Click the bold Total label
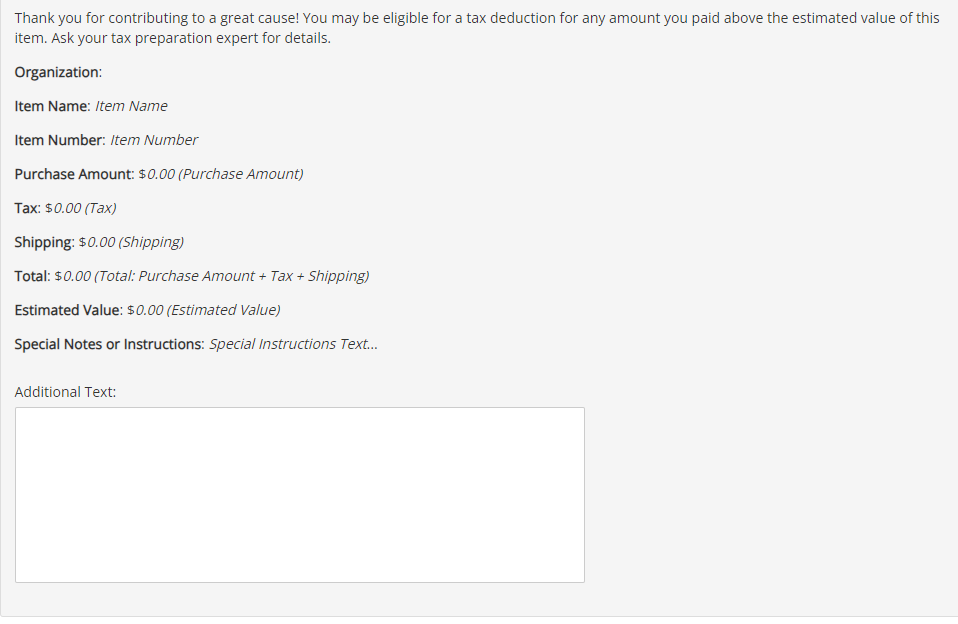This screenshot has height=624, width=958. pyautogui.click(x=32, y=276)
